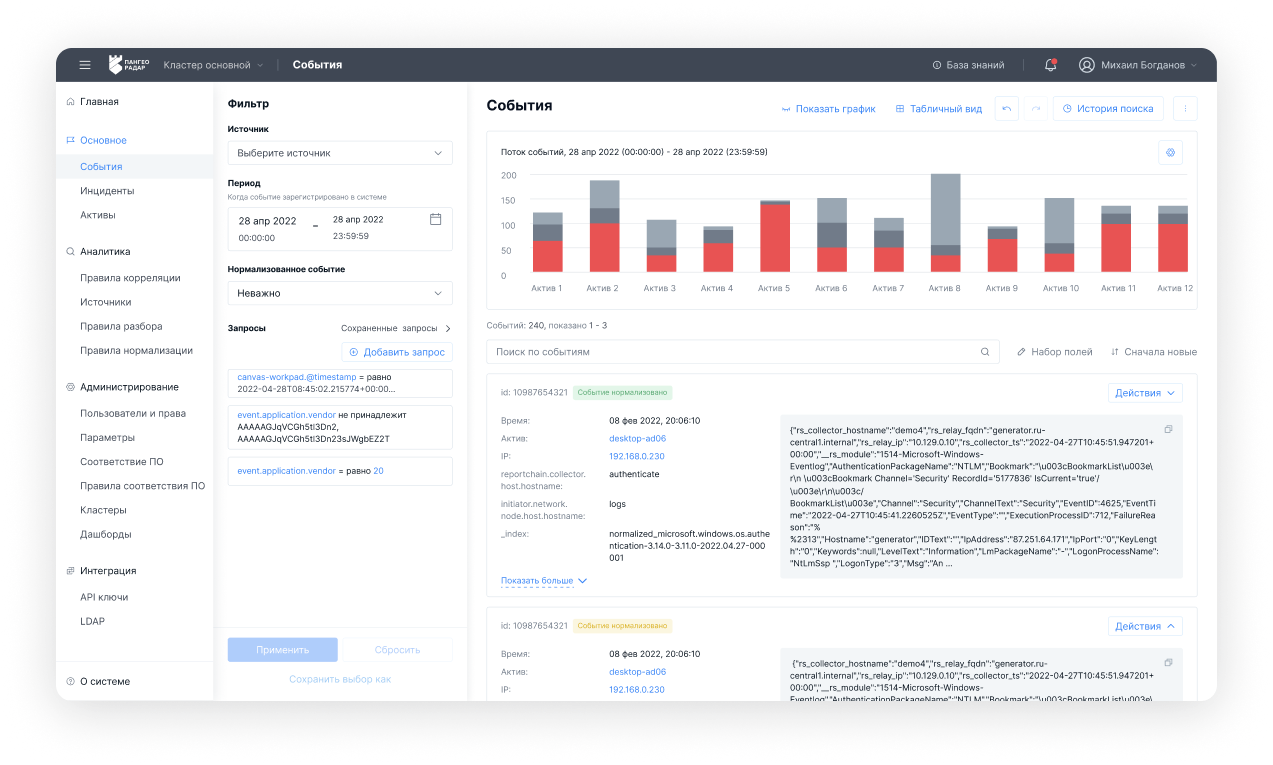Screen dimensions: 1273x765
Task: Click Добавить запрос button
Action: click(x=397, y=352)
